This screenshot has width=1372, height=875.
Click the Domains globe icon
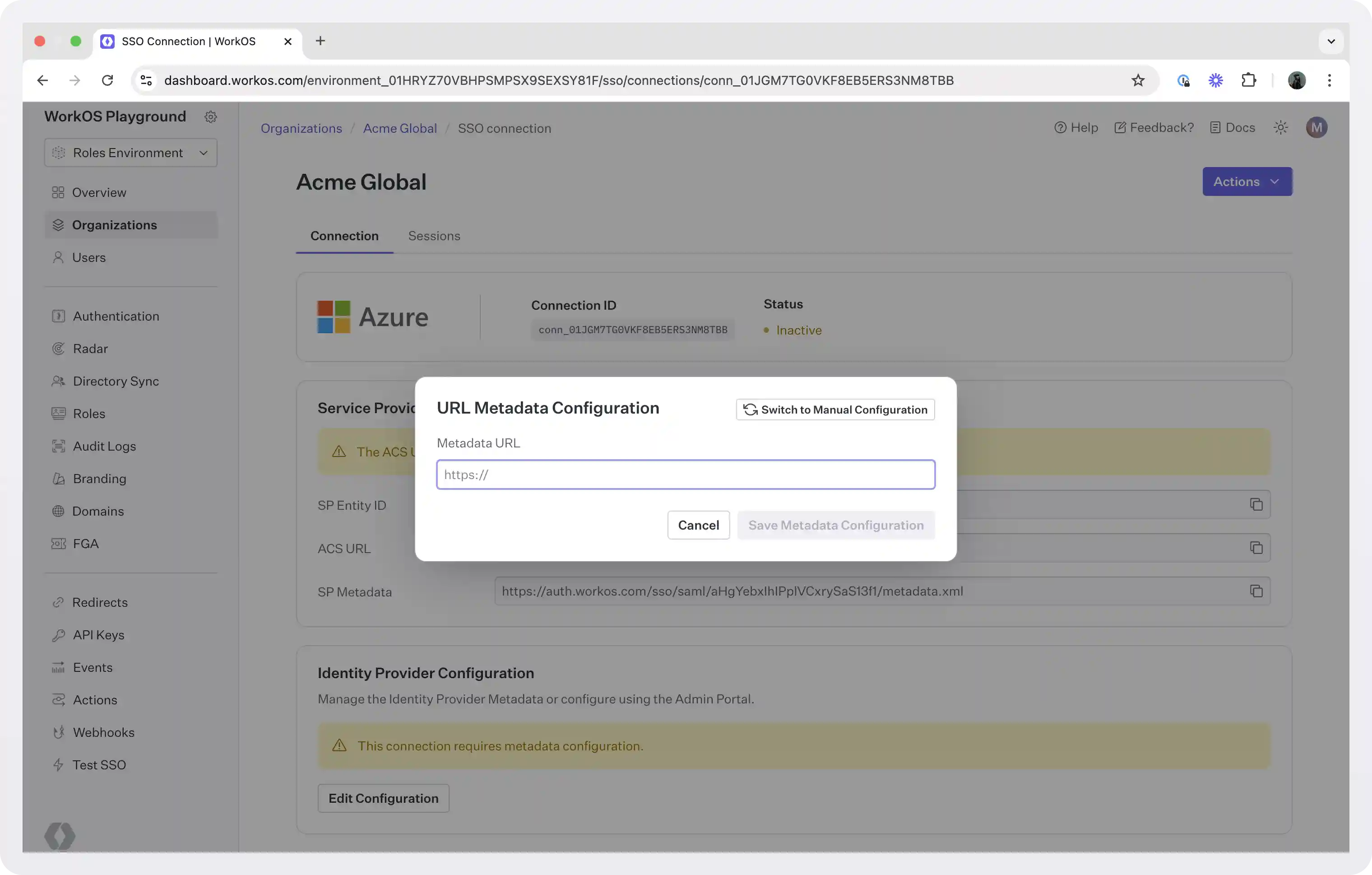pyautogui.click(x=58, y=511)
